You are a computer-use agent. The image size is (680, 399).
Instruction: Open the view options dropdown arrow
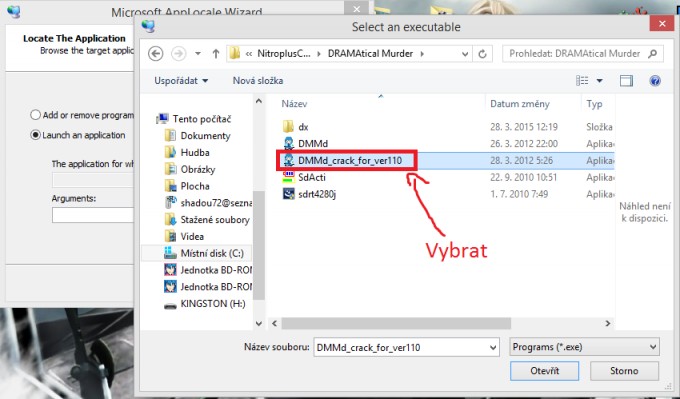coord(599,81)
